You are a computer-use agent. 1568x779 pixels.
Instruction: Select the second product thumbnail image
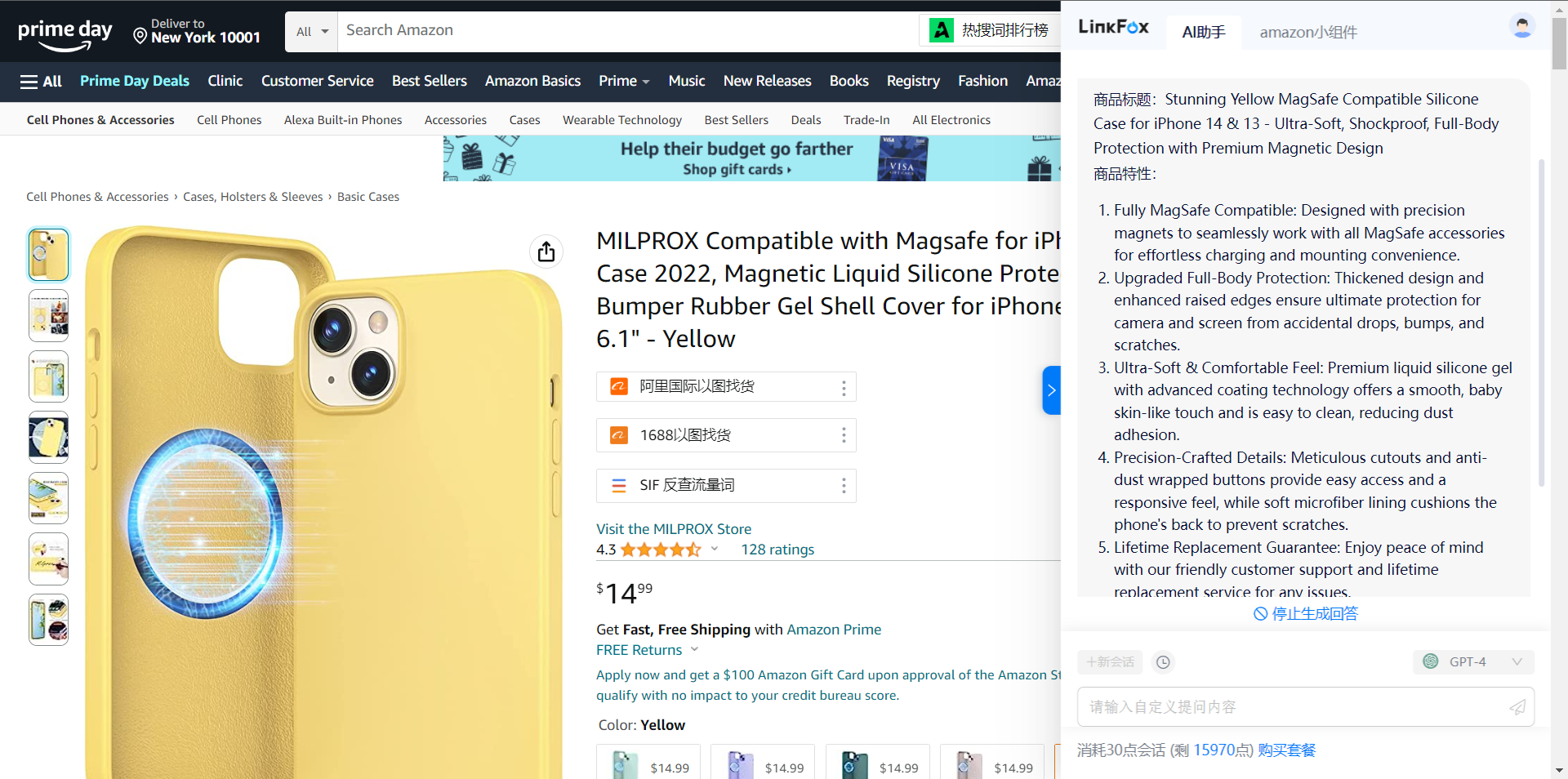(49, 316)
